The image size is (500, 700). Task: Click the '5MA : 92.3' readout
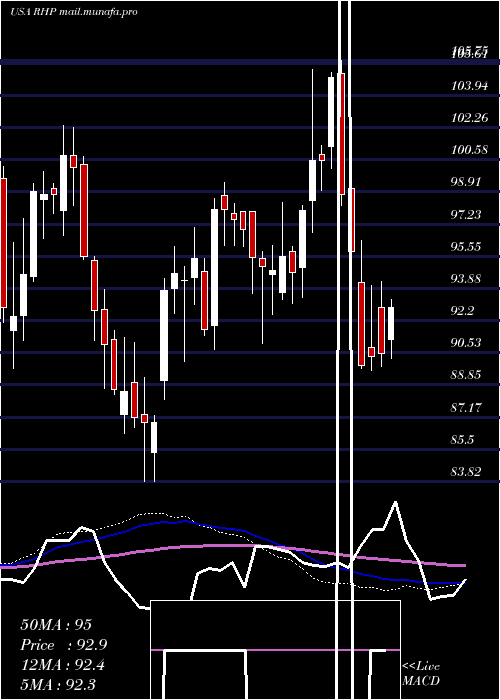tap(58, 684)
